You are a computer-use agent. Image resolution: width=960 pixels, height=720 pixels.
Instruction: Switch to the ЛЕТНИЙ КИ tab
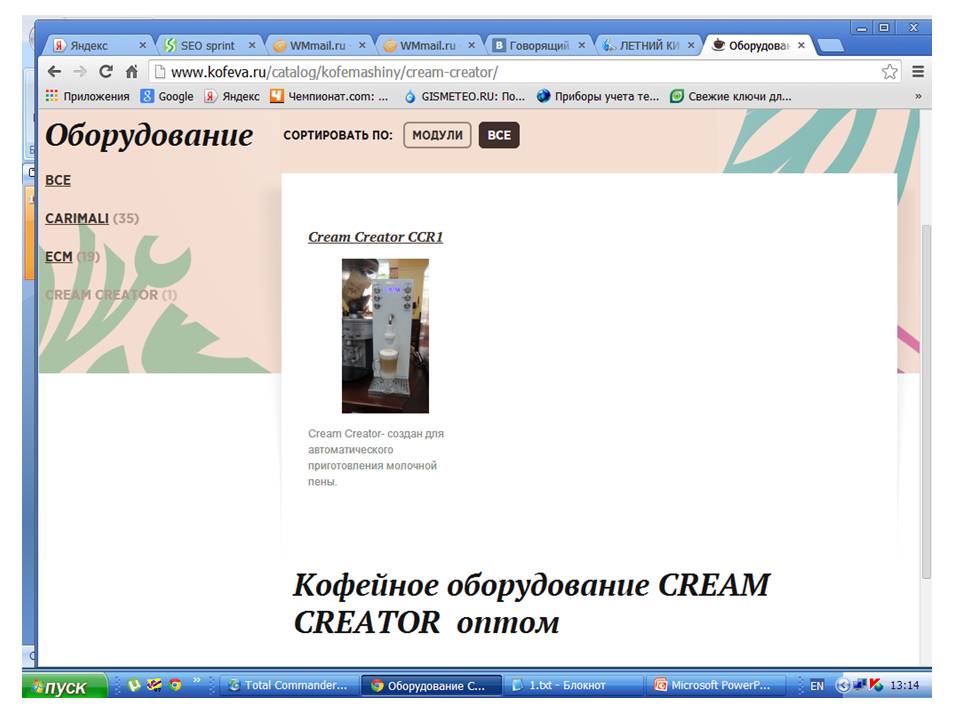(649, 45)
